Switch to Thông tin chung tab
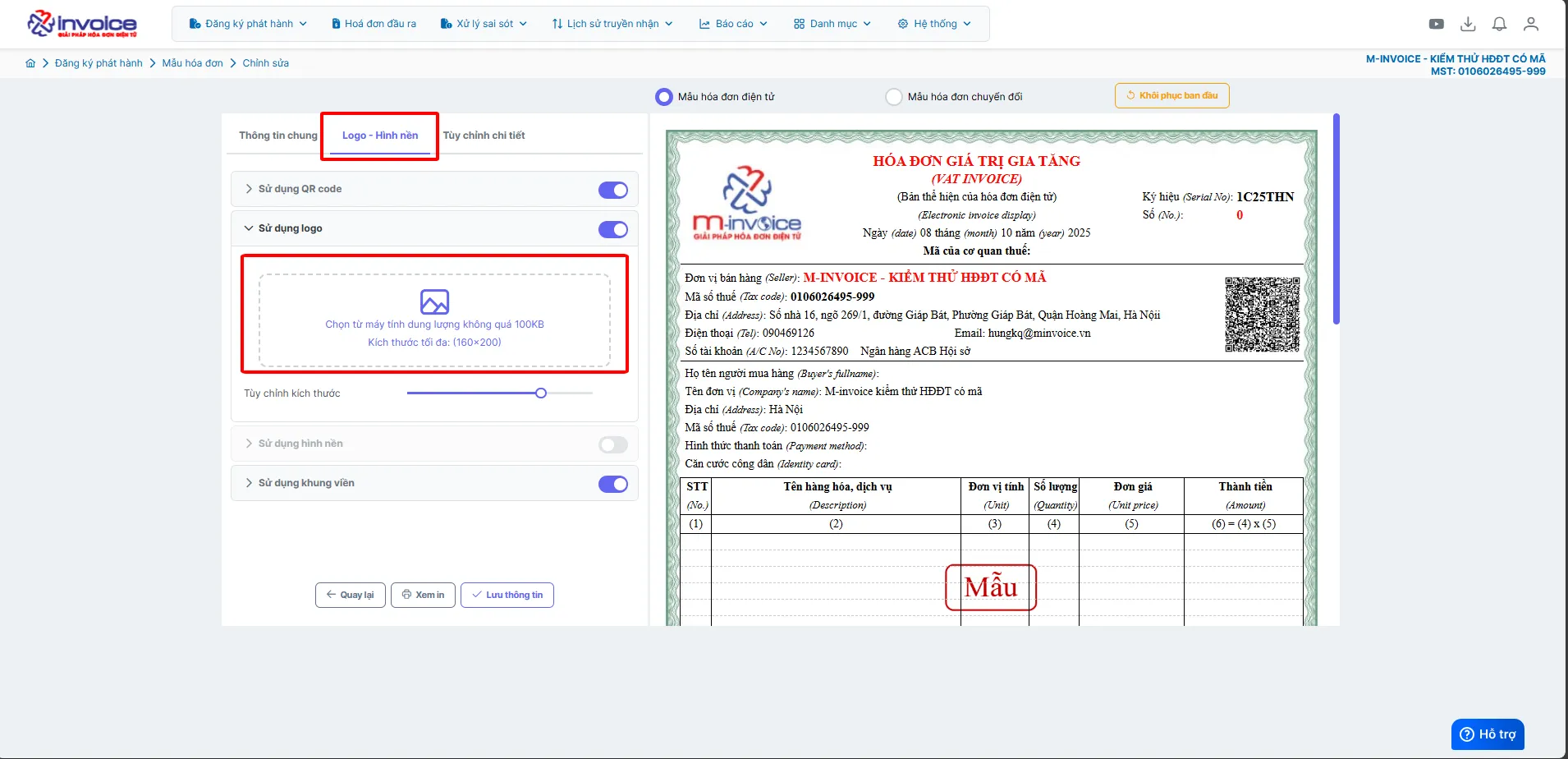This screenshot has height=759, width=1568. coord(278,136)
